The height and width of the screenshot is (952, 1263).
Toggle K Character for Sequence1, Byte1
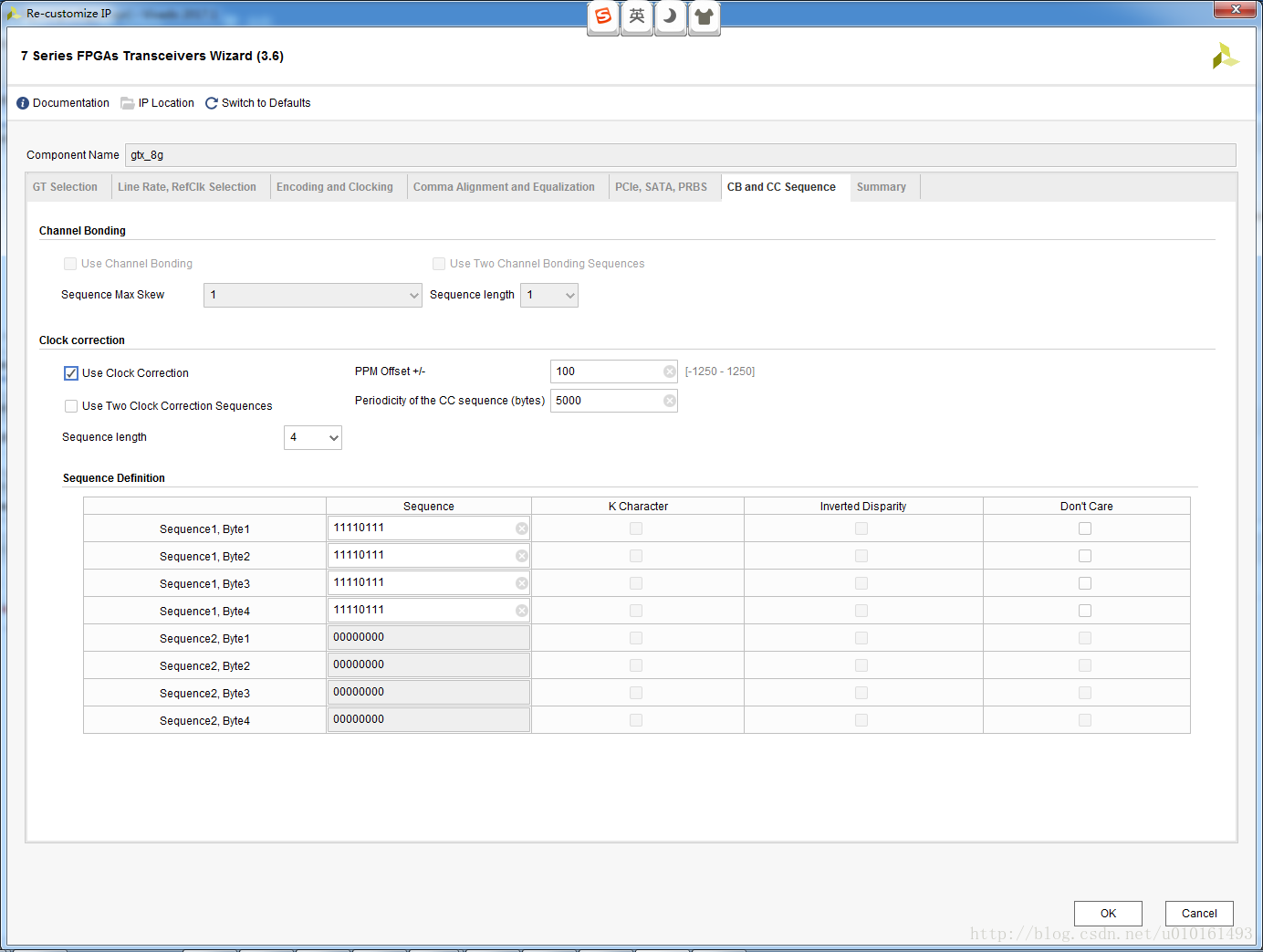pyautogui.click(x=636, y=528)
